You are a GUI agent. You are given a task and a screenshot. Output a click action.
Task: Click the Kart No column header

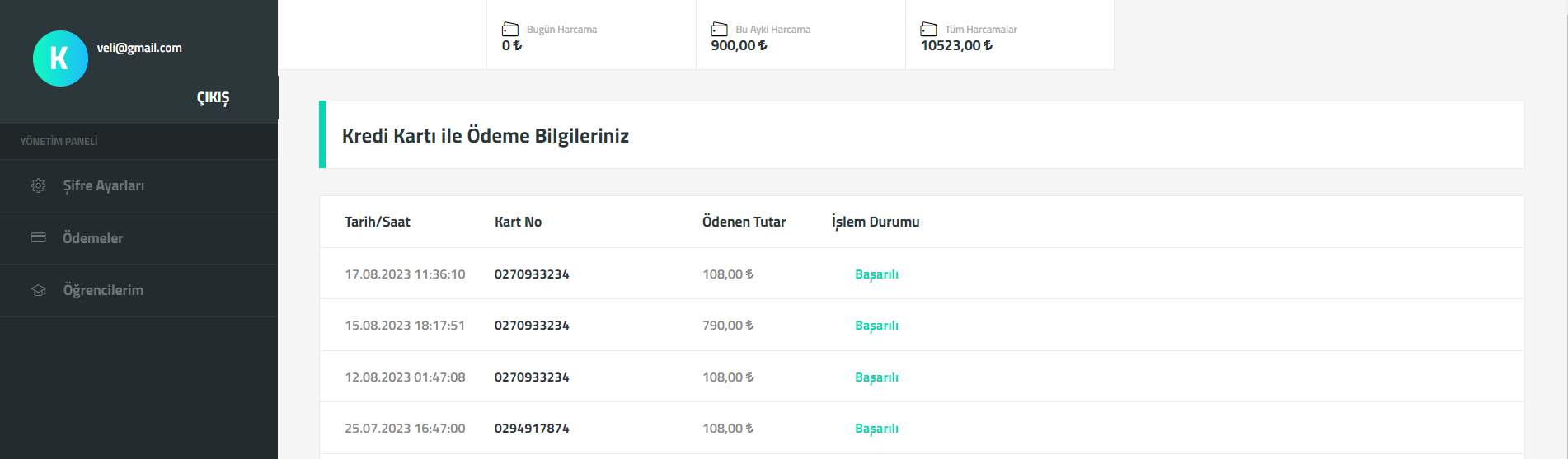point(518,222)
